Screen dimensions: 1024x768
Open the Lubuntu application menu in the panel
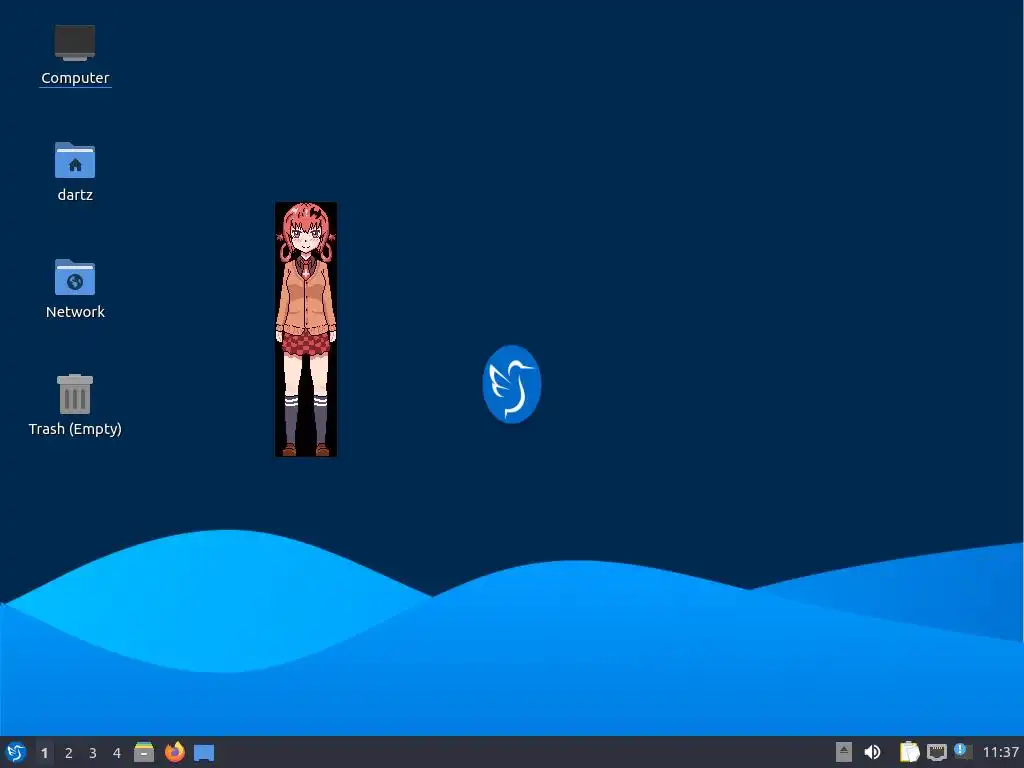[x=16, y=752]
